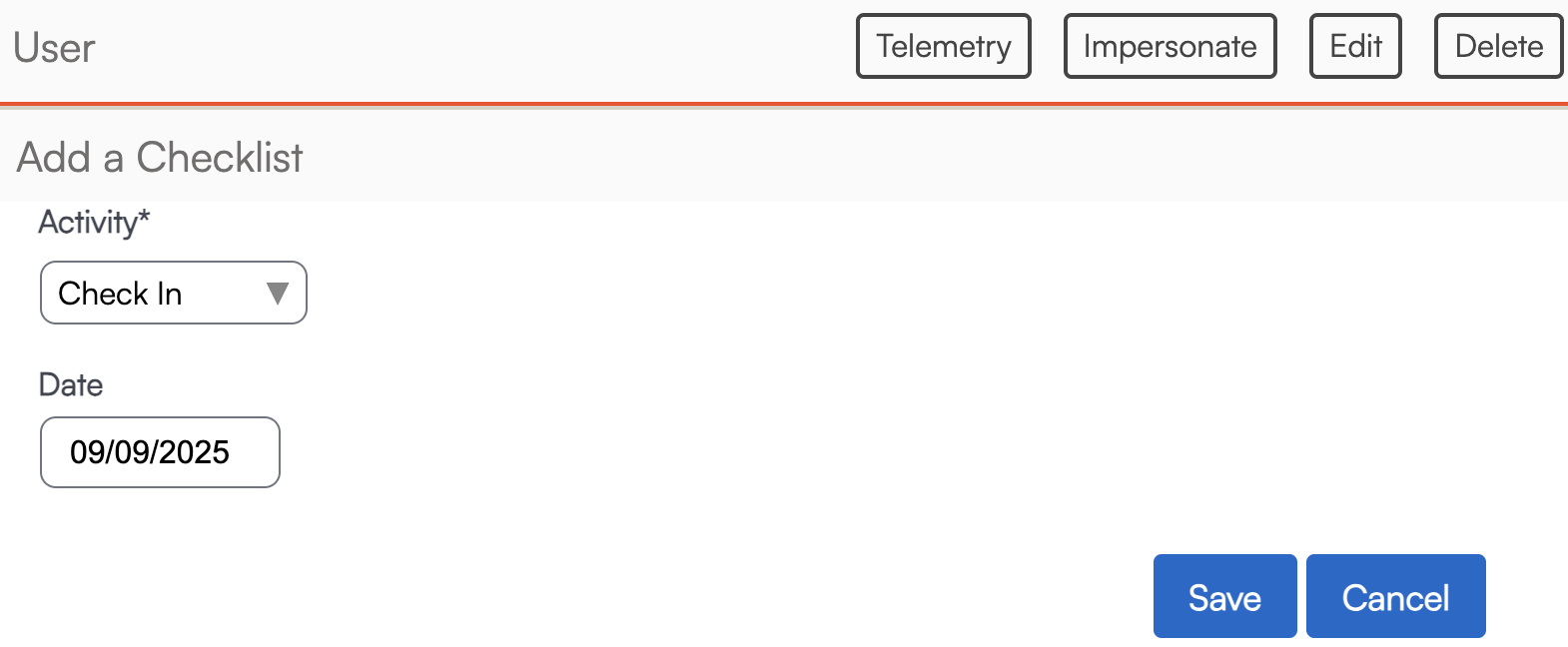Click the User page heading

[54, 48]
